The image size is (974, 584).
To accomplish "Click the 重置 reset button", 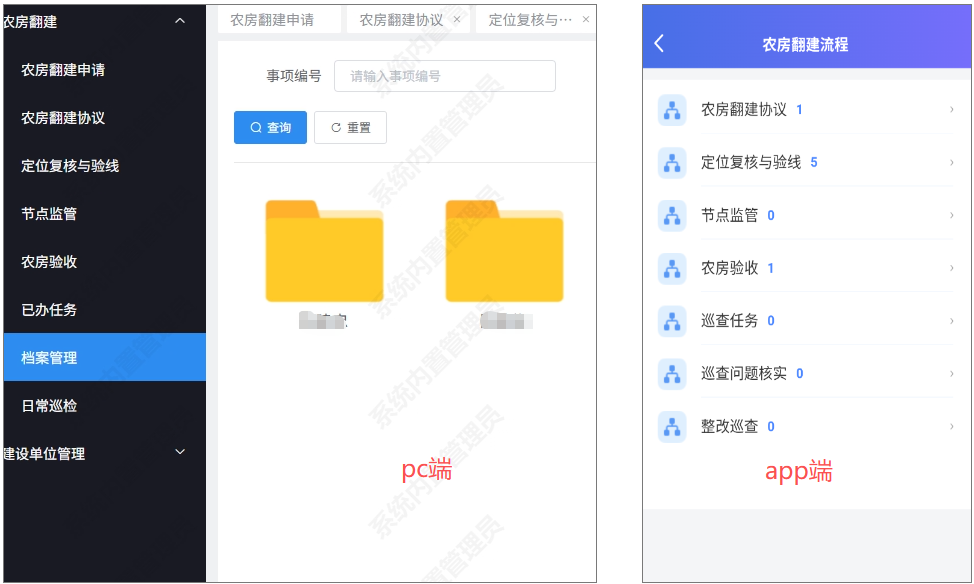I will click(350, 128).
